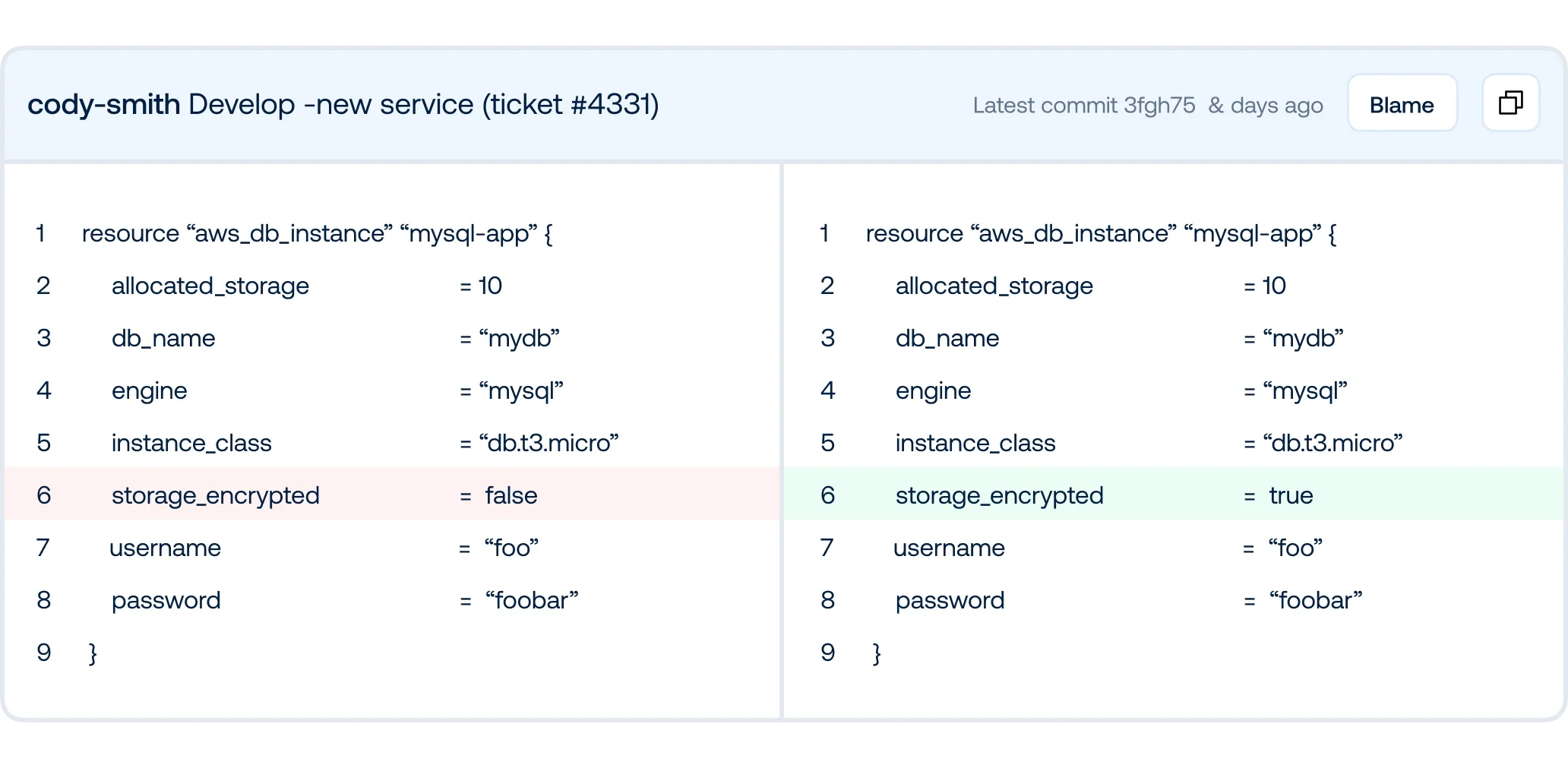Image resolution: width=1568 pixels, height=768 pixels.
Task: Click 'allocated_storage' in right pane
Action: coord(994,286)
